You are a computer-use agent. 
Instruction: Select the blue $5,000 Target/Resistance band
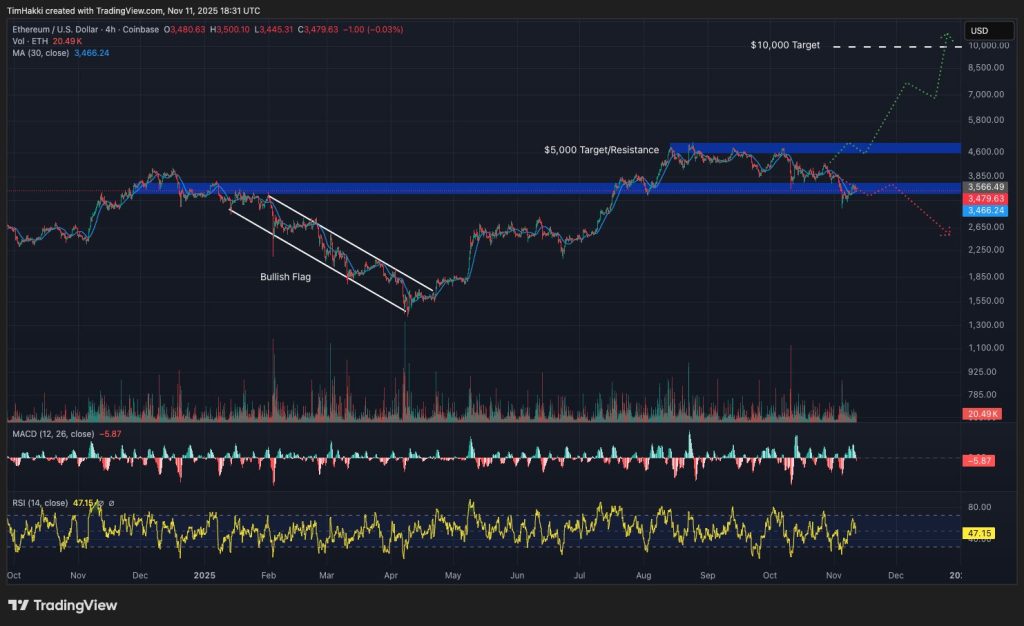point(810,146)
